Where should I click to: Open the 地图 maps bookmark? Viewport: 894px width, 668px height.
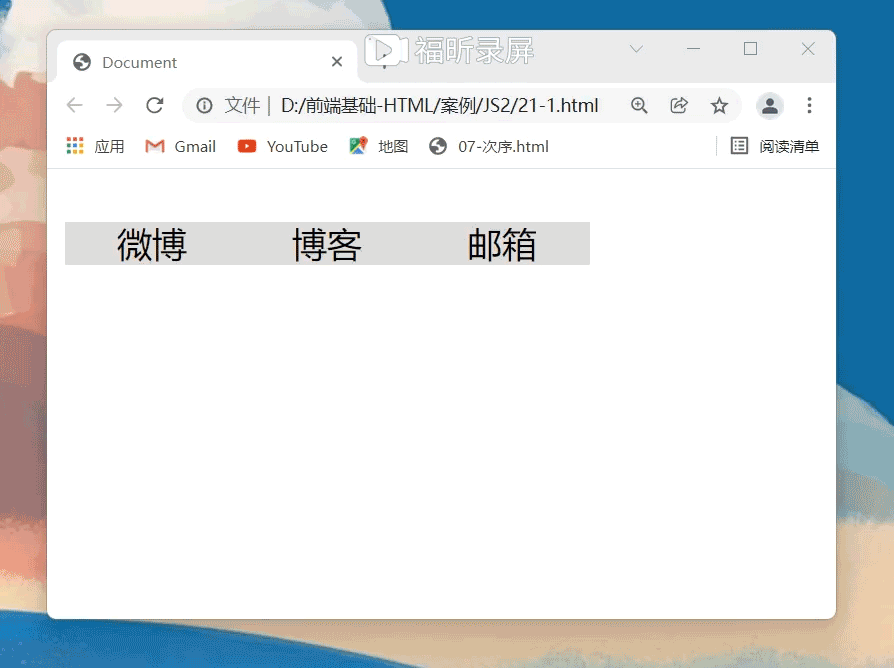(x=379, y=147)
